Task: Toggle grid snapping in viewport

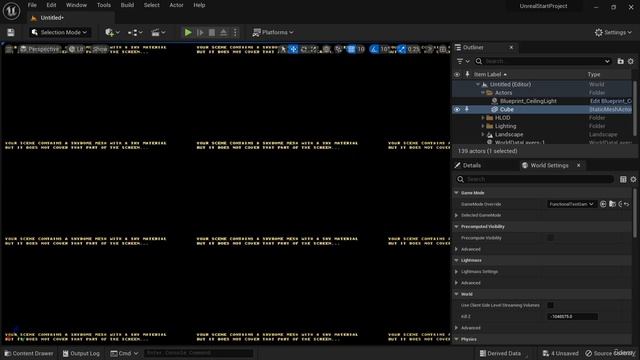Action: [x=351, y=49]
